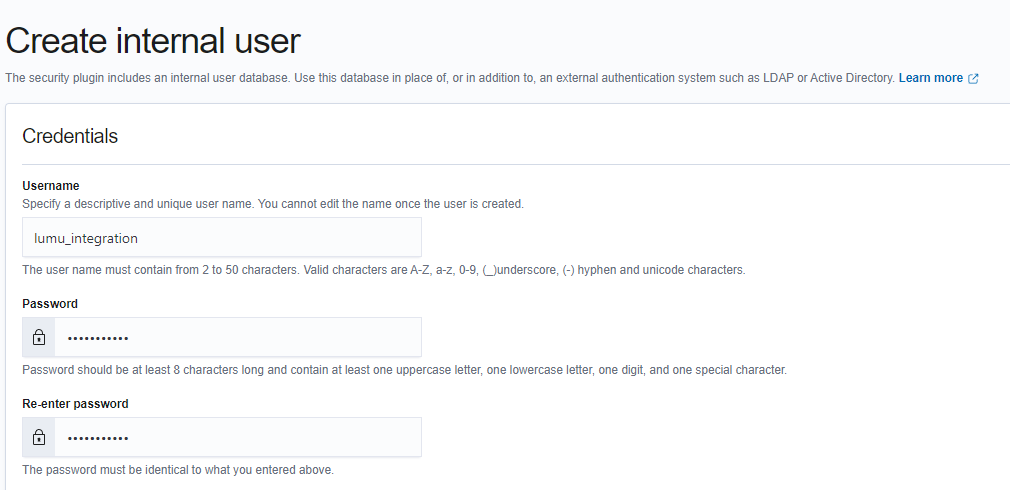Screen dimensions: 1010x490
Task: Click the Credentials section heading
Action: point(70,137)
